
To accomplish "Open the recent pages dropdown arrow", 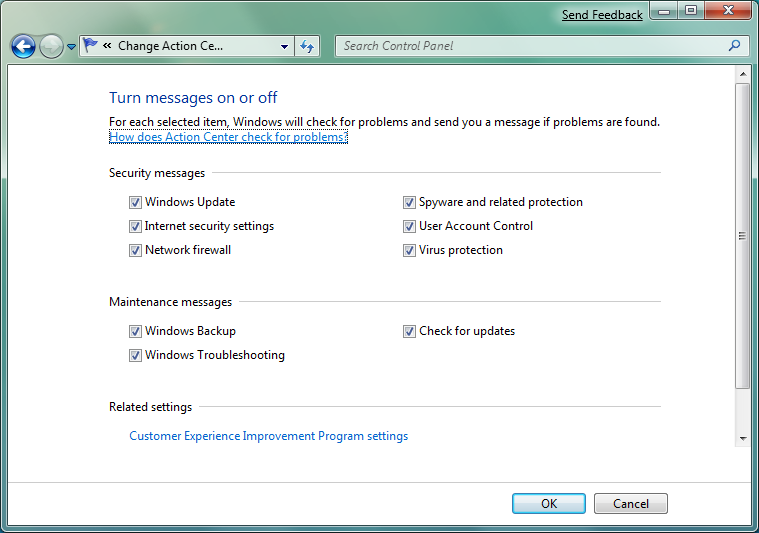I will [71, 47].
